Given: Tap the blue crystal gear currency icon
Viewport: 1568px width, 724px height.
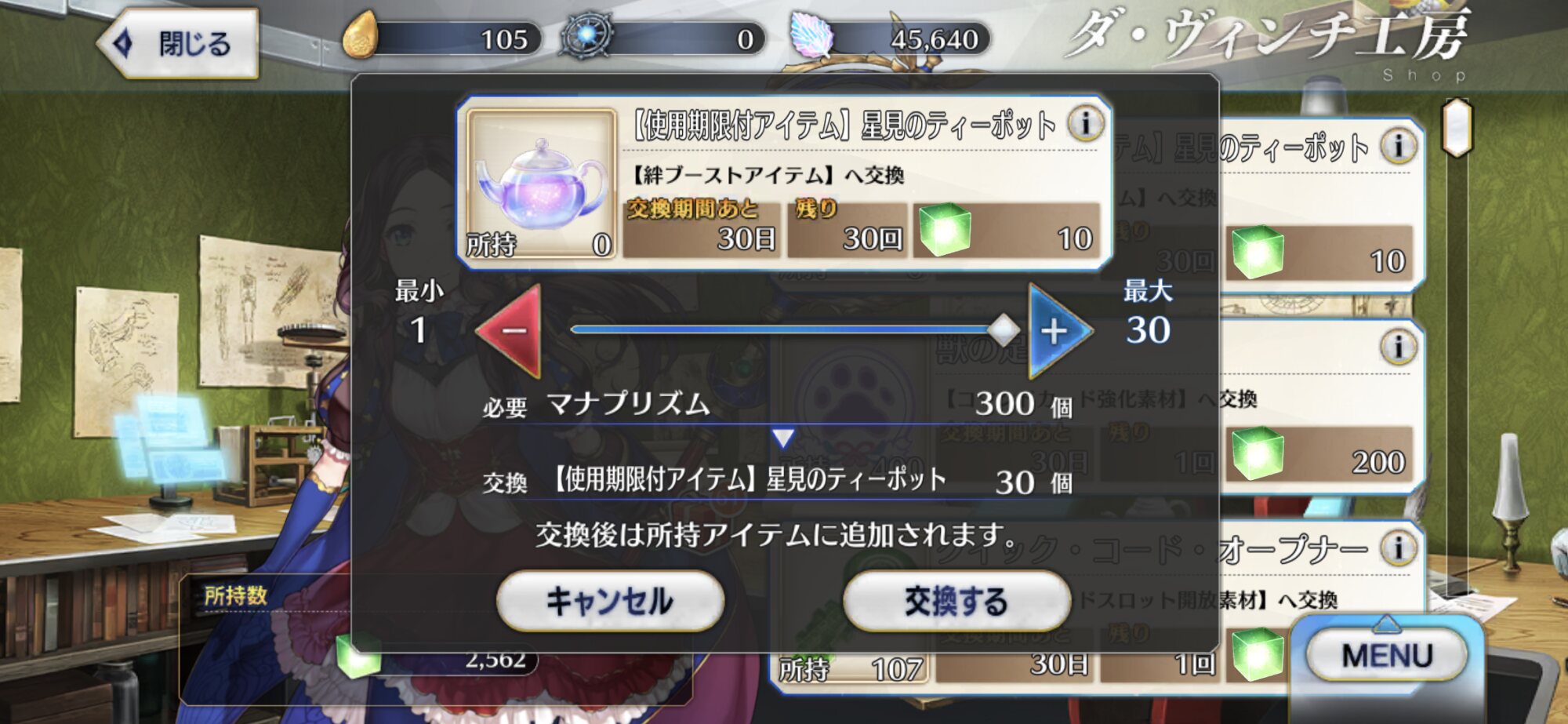Looking at the screenshot, I should (586, 36).
